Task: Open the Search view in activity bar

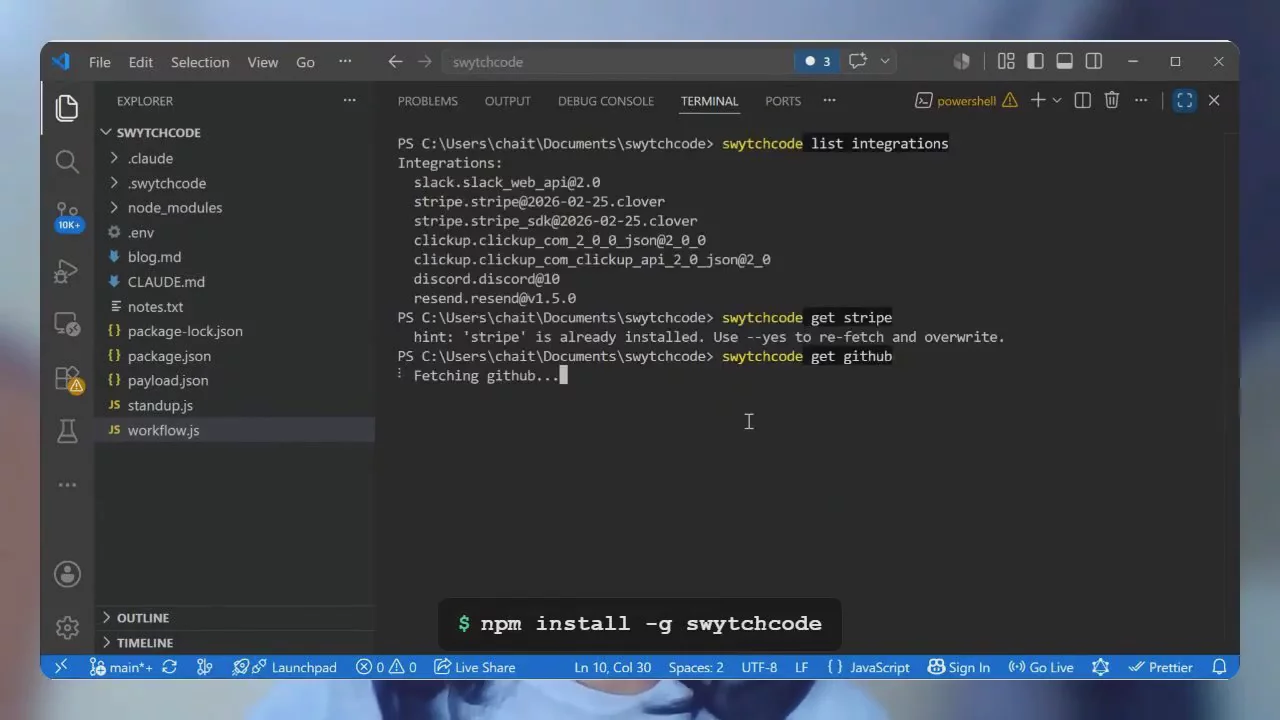Action: pos(67,162)
